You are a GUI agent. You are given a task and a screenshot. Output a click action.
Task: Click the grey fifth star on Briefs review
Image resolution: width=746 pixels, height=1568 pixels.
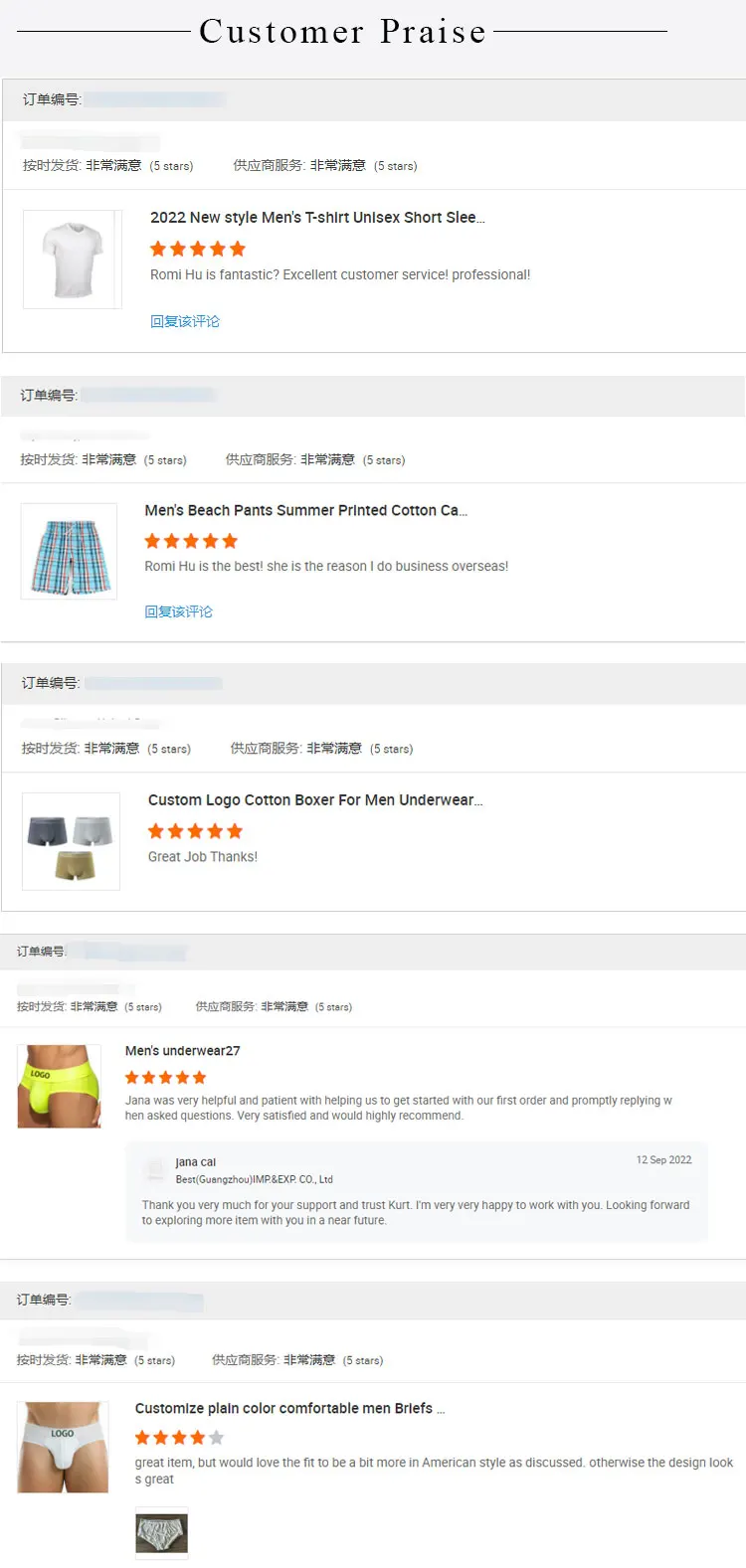tap(217, 1438)
